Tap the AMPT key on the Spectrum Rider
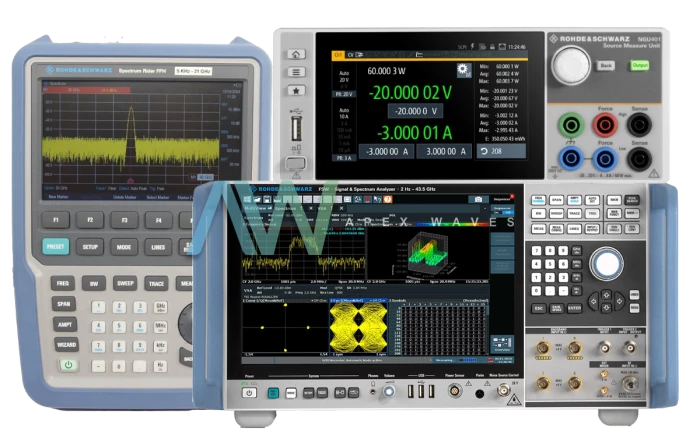Image resolution: width=700 pixels, height=435 pixels. click(x=65, y=325)
